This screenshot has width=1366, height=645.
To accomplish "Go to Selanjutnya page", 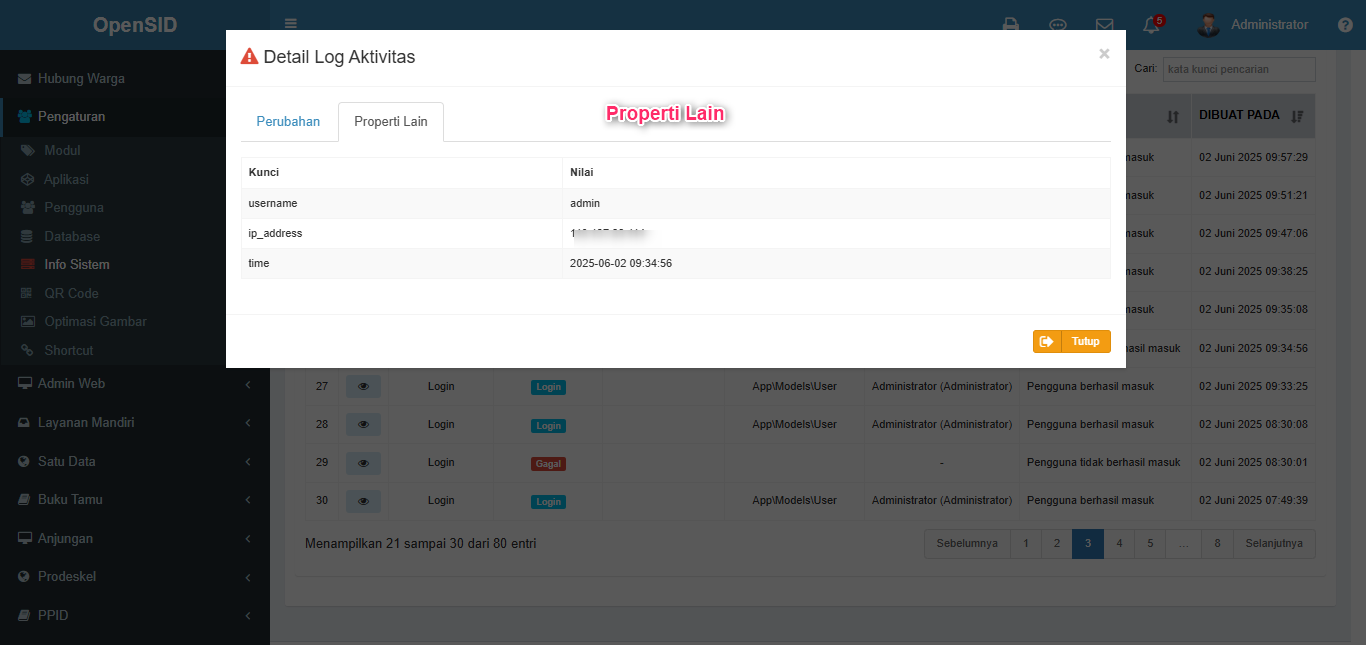I will pos(1274,543).
